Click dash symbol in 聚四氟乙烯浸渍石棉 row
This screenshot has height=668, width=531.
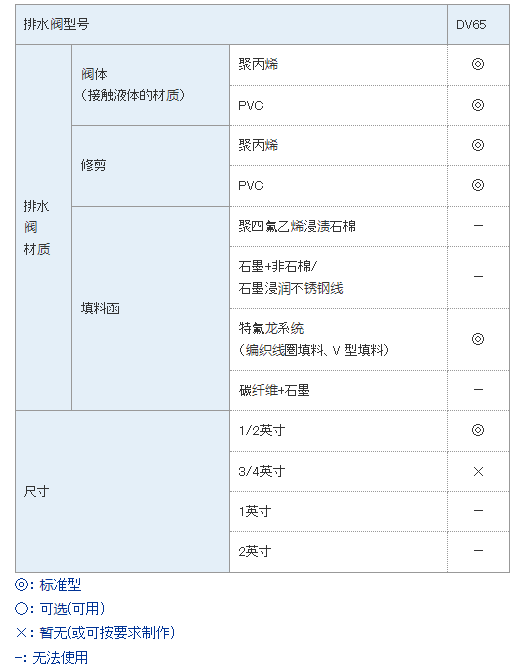click(x=478, y=225)
